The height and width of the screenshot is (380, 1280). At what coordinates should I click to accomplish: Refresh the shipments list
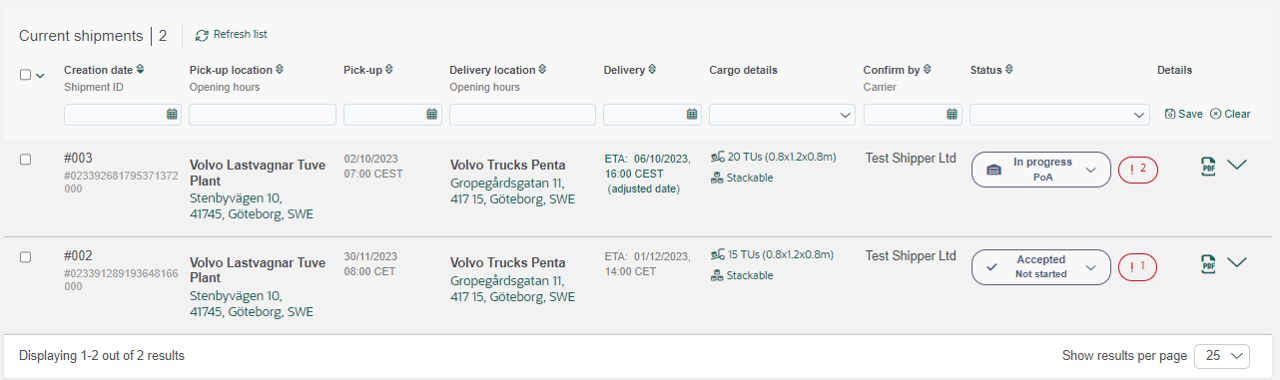[231, 35]
